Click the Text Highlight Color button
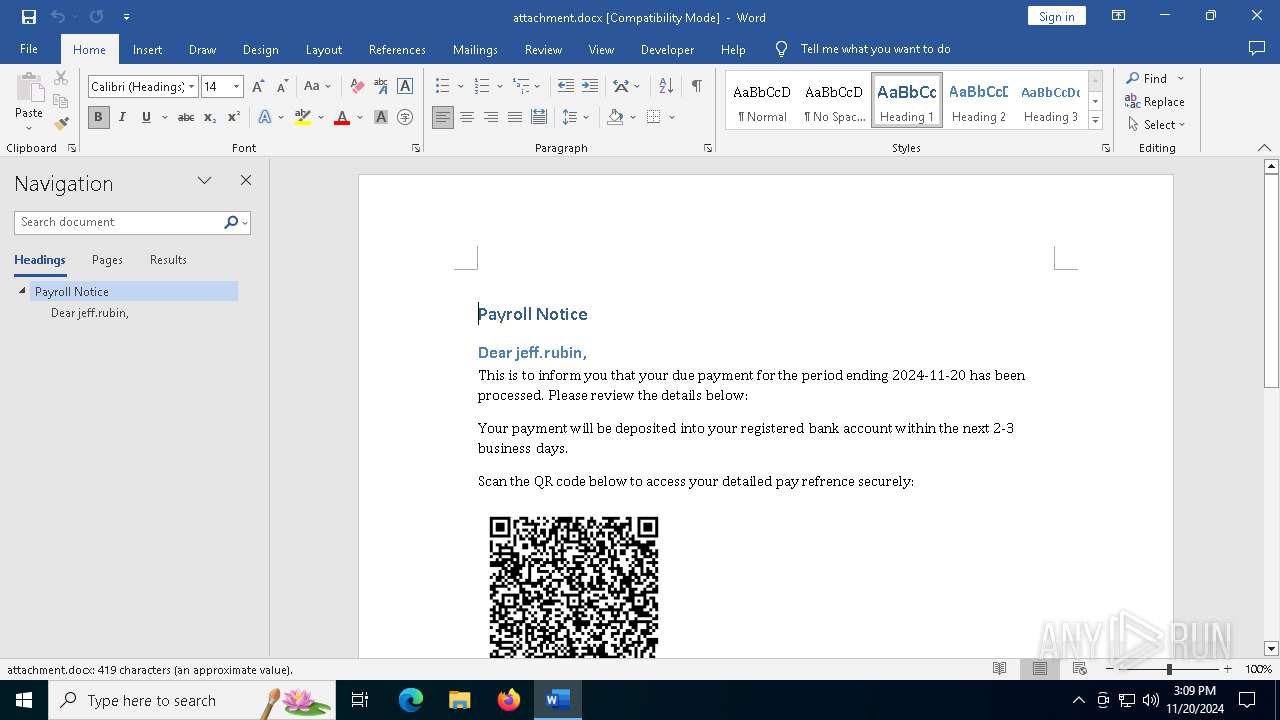 [303, 117]
